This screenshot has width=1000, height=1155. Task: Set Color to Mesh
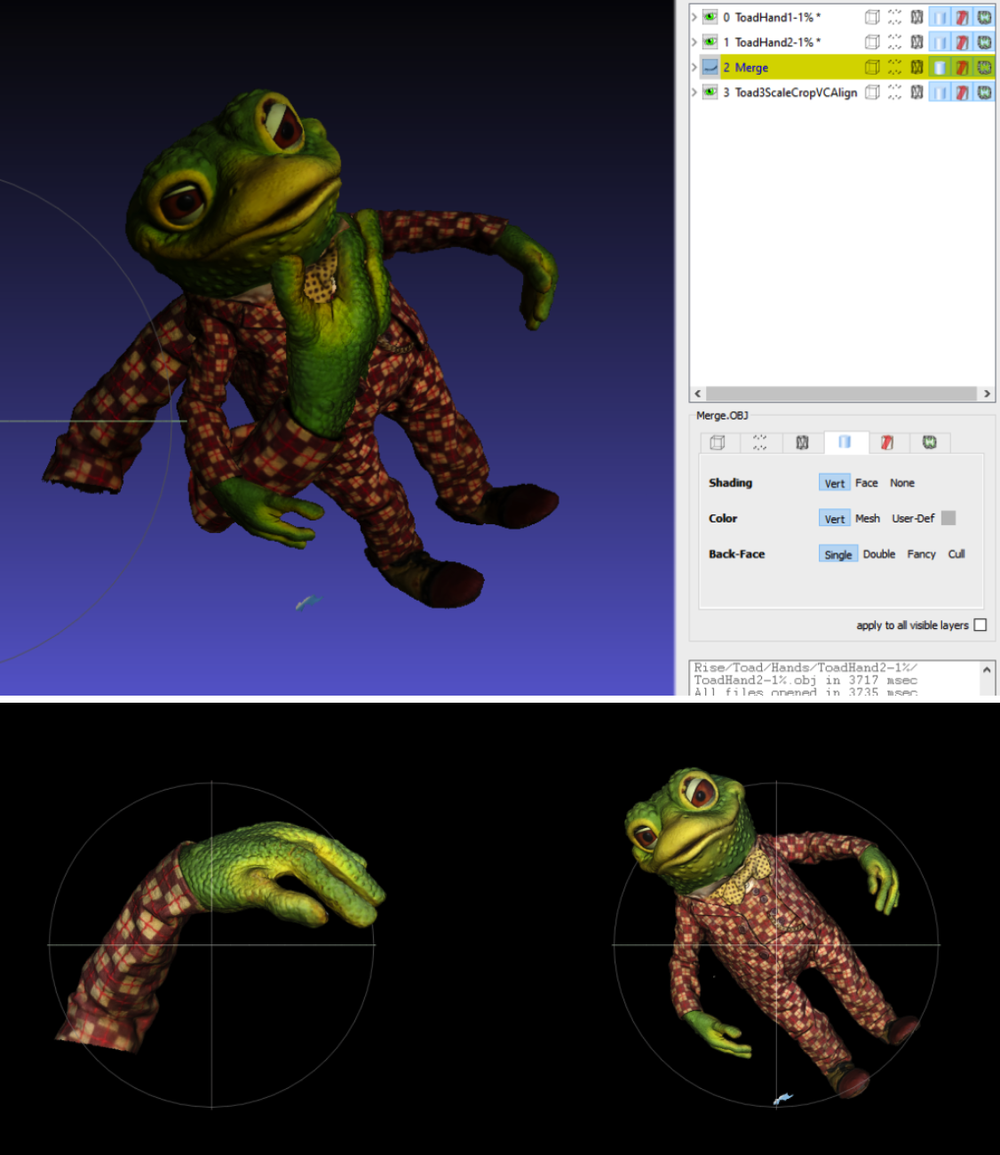[x=867, y=518]
